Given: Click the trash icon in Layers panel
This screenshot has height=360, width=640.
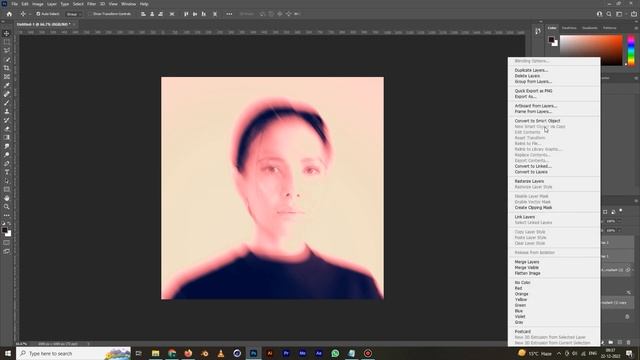Looking at the screenshot, I should coord(629,342).
